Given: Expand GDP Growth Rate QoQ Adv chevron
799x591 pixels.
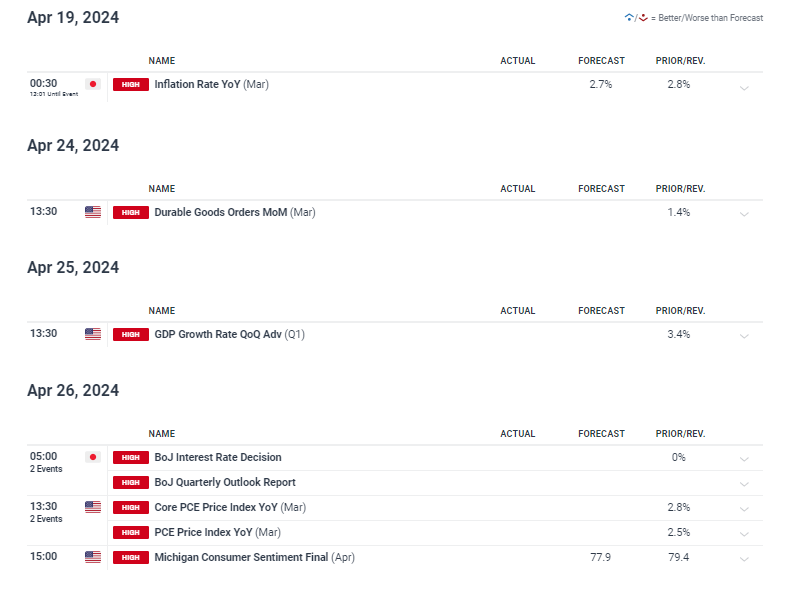Looking at the screenshot, I should point(744,336).
